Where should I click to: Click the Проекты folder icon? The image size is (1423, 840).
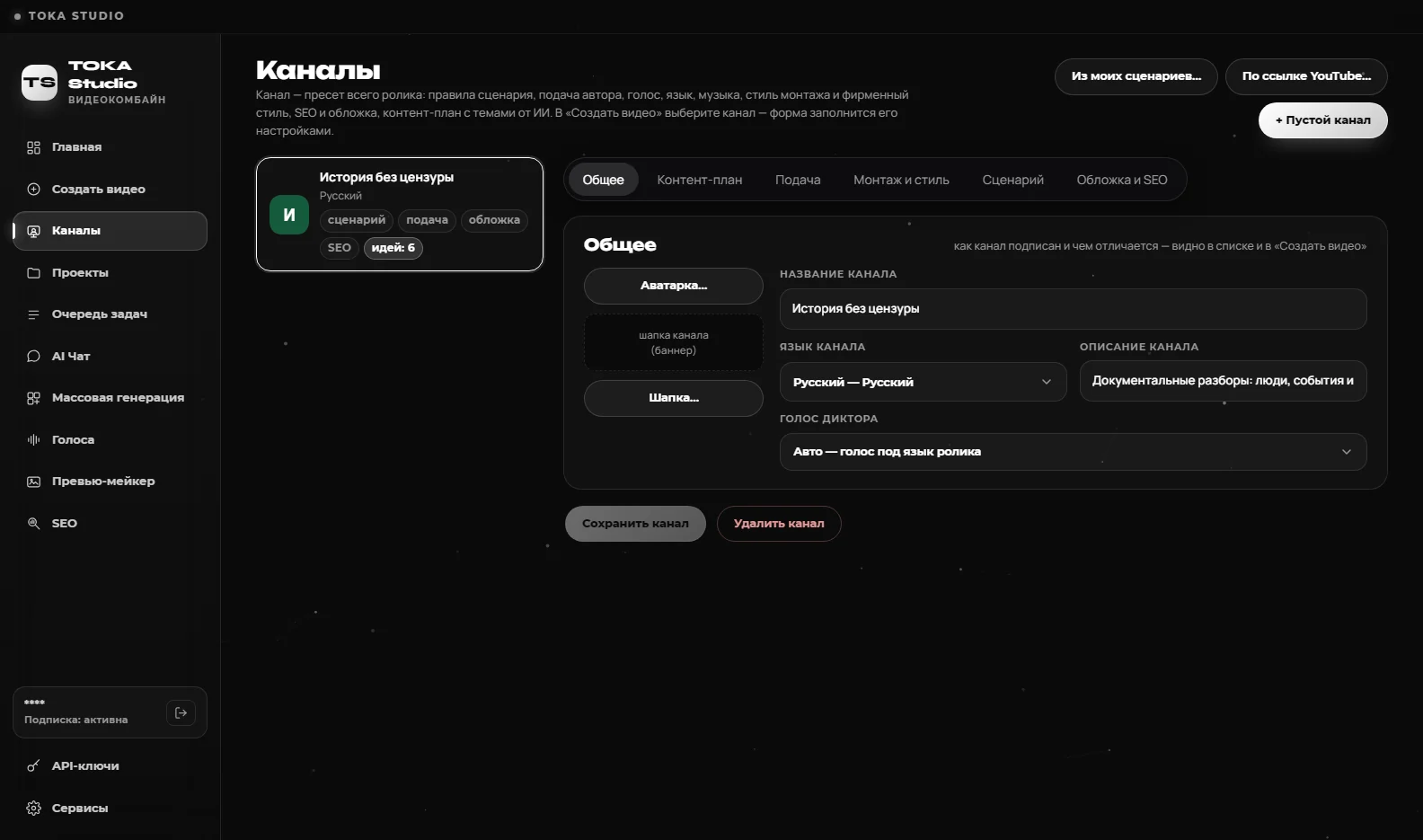pyautogui.click(x=33, y=273)
